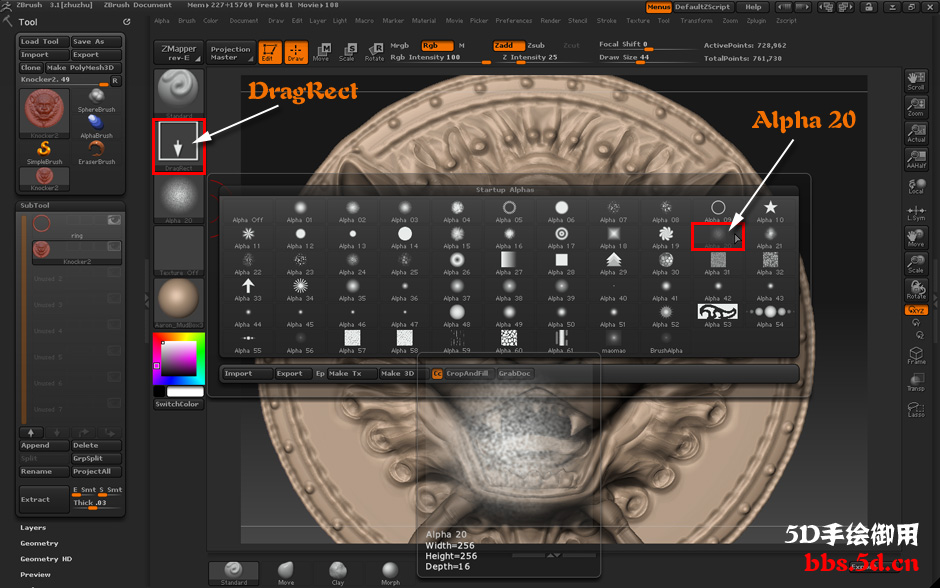Screen dimensions: 940x588
Task: Adjust the Z Intensity slider
Action: tap(530, 58)
